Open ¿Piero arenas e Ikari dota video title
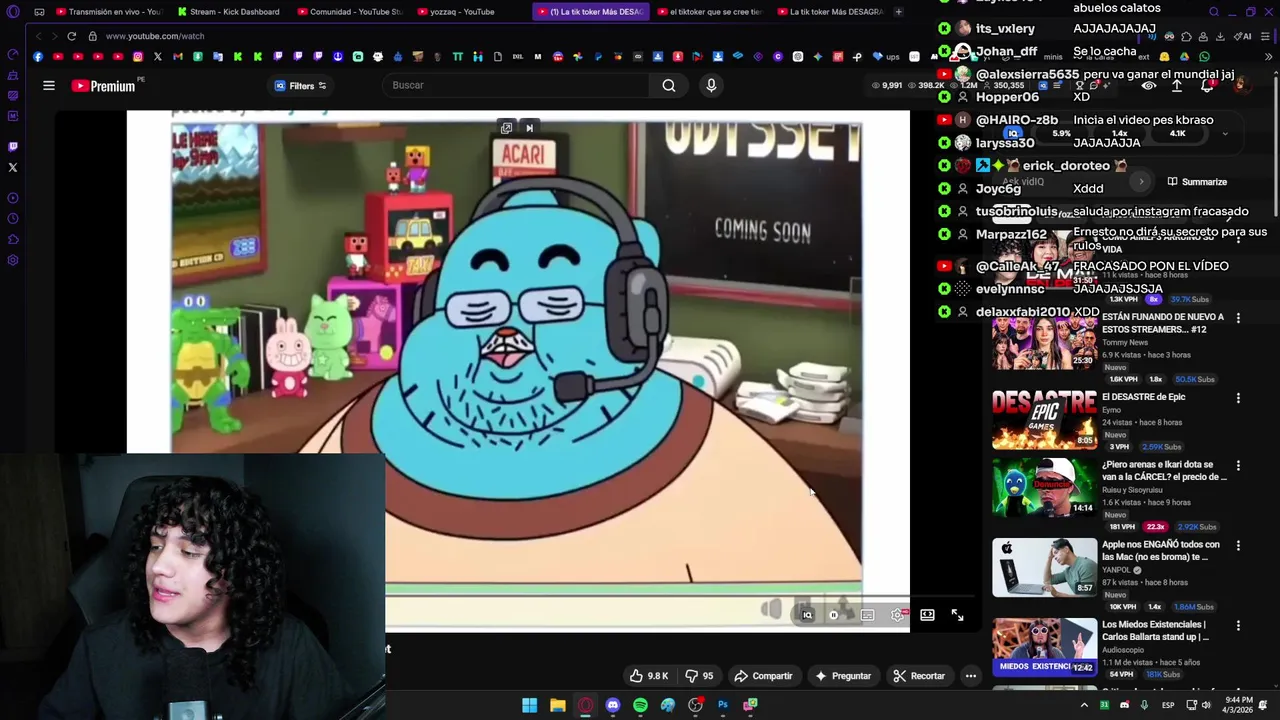This screenshot has width=1280, height=720. [x=1164, y=471]
